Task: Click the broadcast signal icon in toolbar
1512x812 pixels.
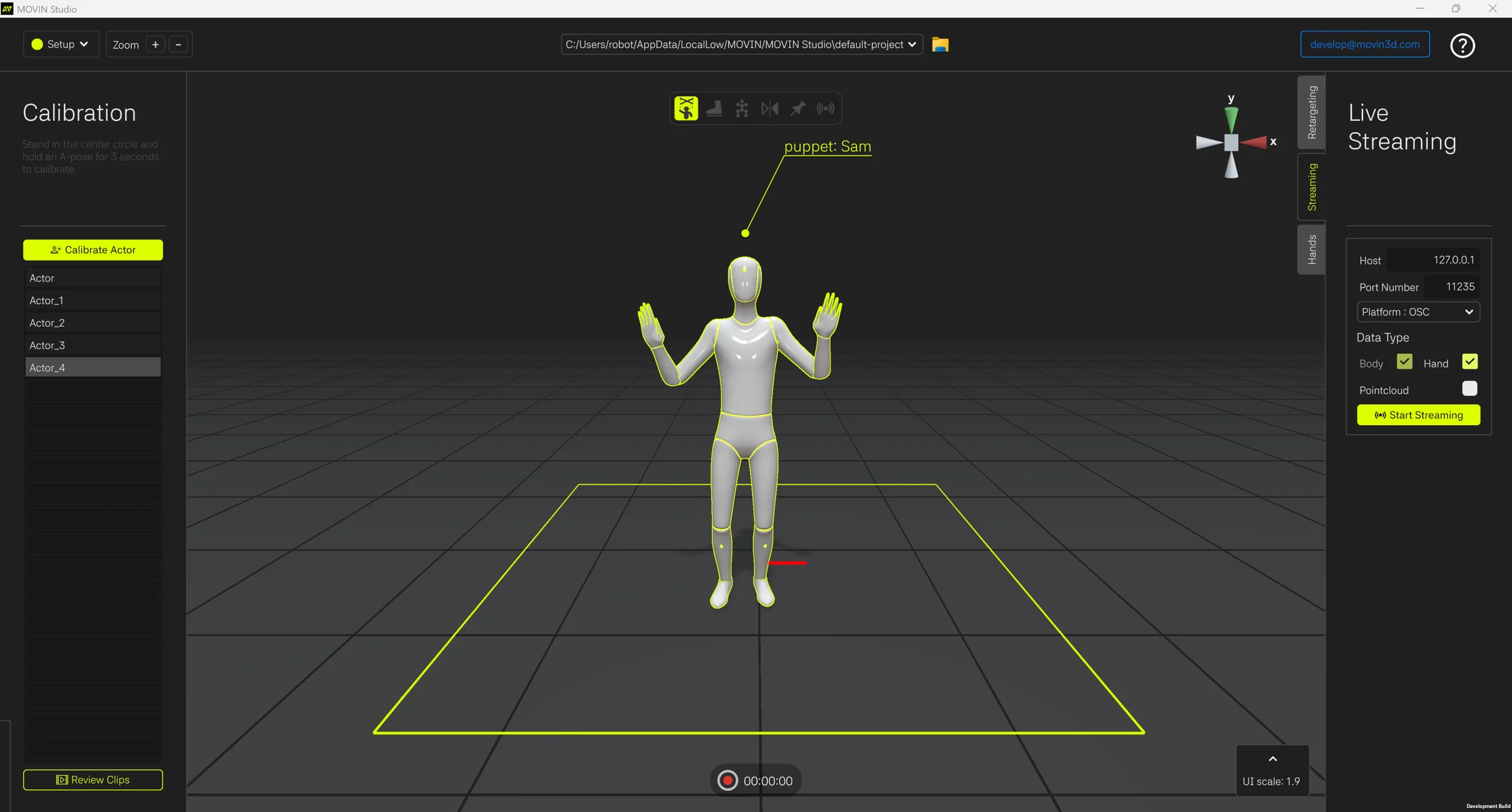Action: click(x=825, y=108)
